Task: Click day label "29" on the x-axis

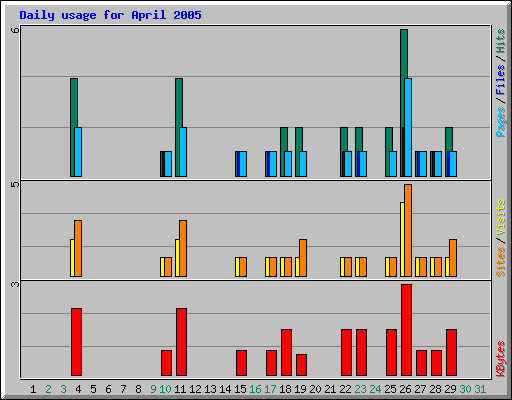Action: [450, 389]
